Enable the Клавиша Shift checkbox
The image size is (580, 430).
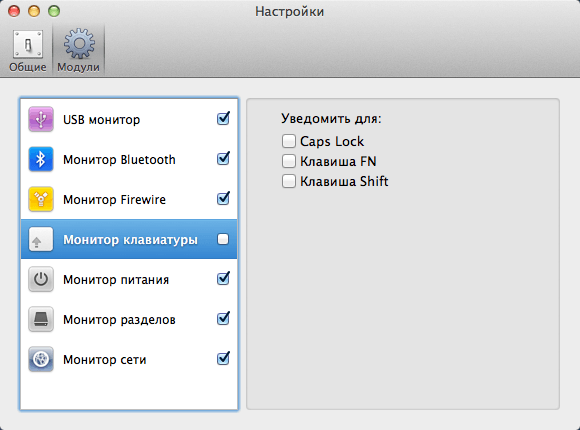coord(289,181)
